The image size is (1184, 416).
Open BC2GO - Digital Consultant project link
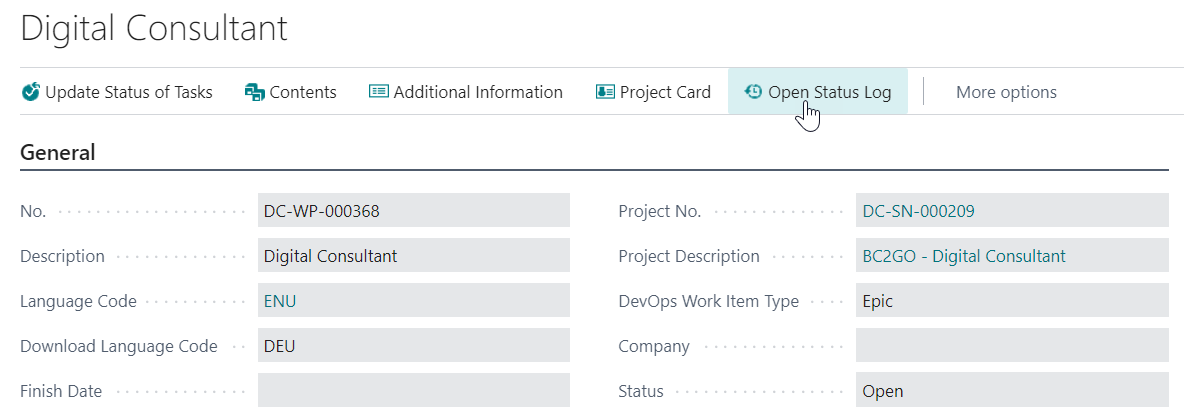coord(964,256)
